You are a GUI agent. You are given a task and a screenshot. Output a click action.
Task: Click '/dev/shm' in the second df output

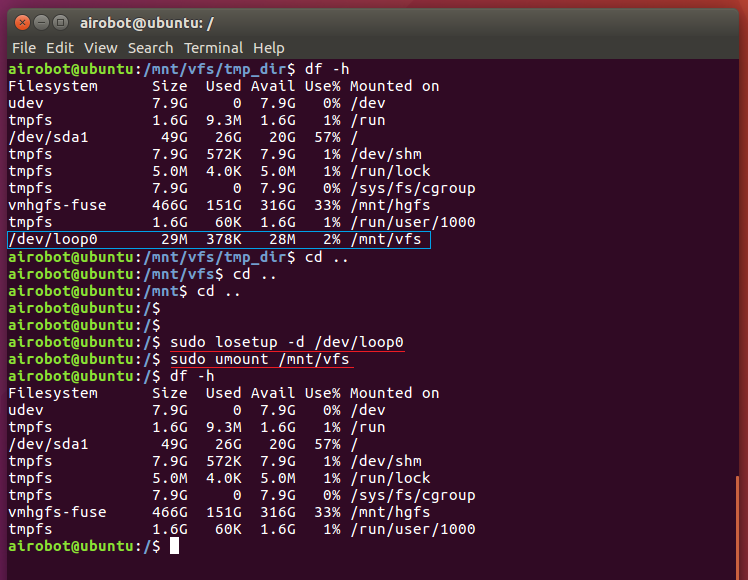point(386,461)
